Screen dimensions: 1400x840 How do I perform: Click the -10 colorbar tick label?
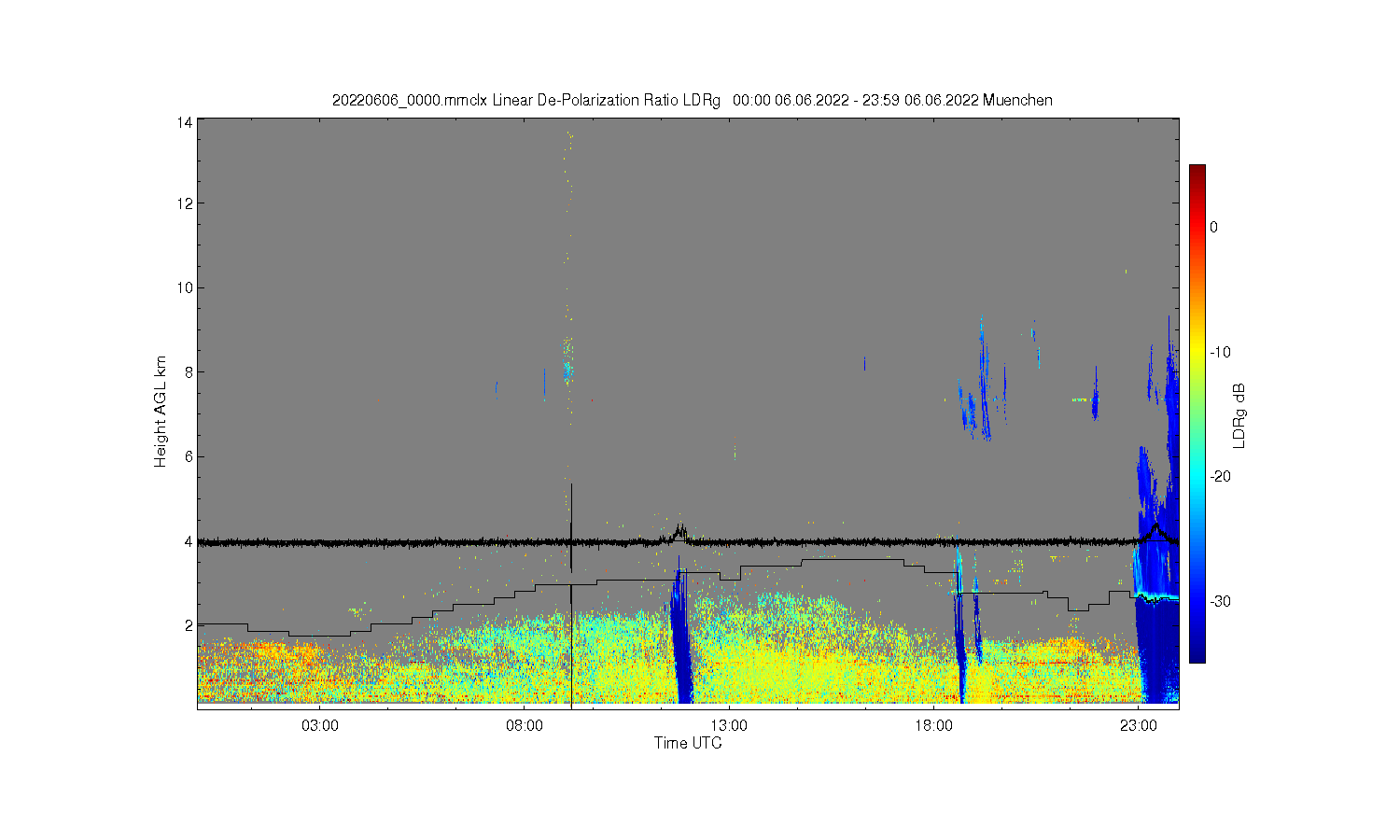pyautogui.click(x=1220, y=352)
